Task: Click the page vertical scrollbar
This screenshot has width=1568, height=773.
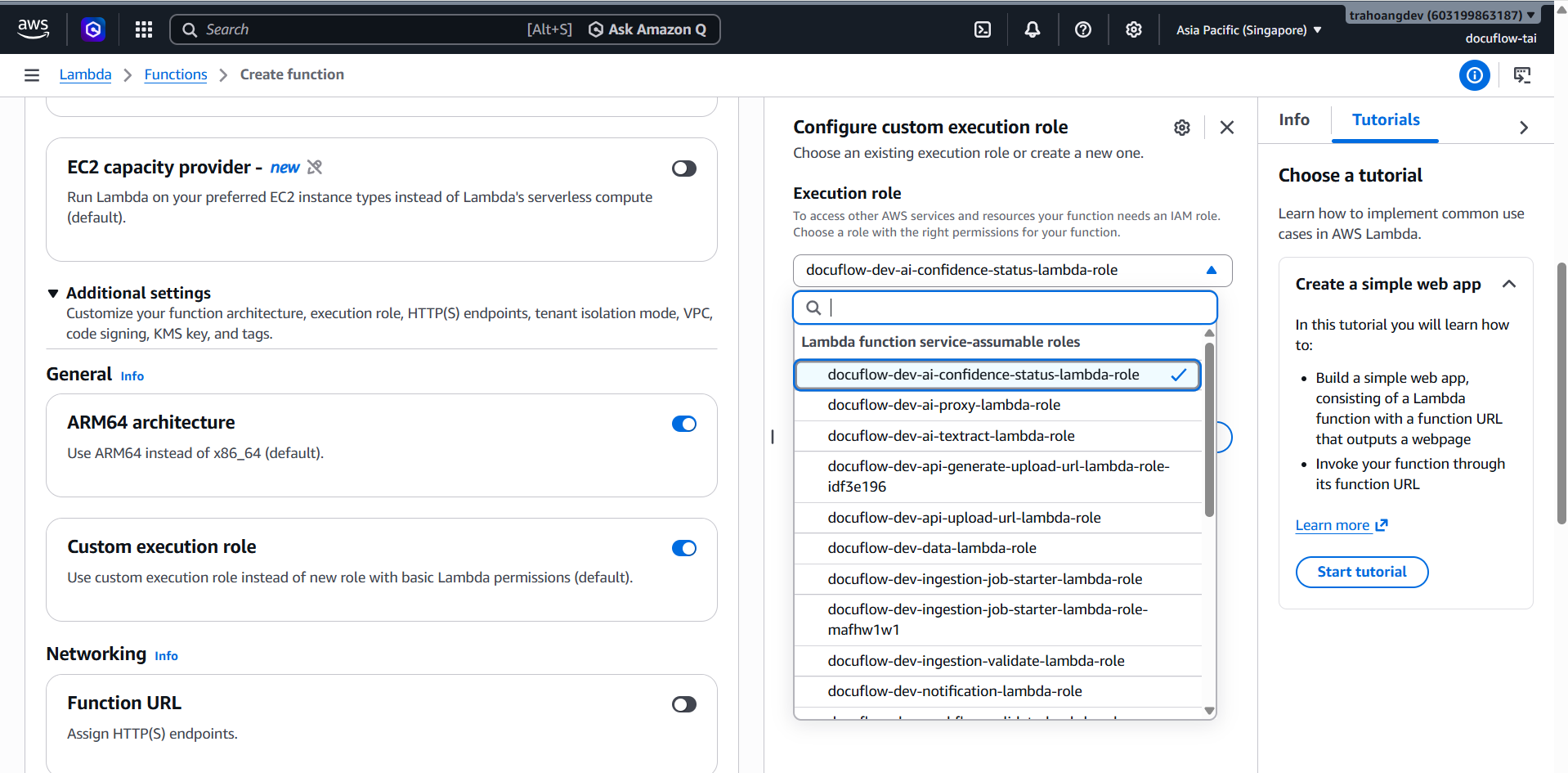Action: pyautogui.click(x=1561, y=393)
